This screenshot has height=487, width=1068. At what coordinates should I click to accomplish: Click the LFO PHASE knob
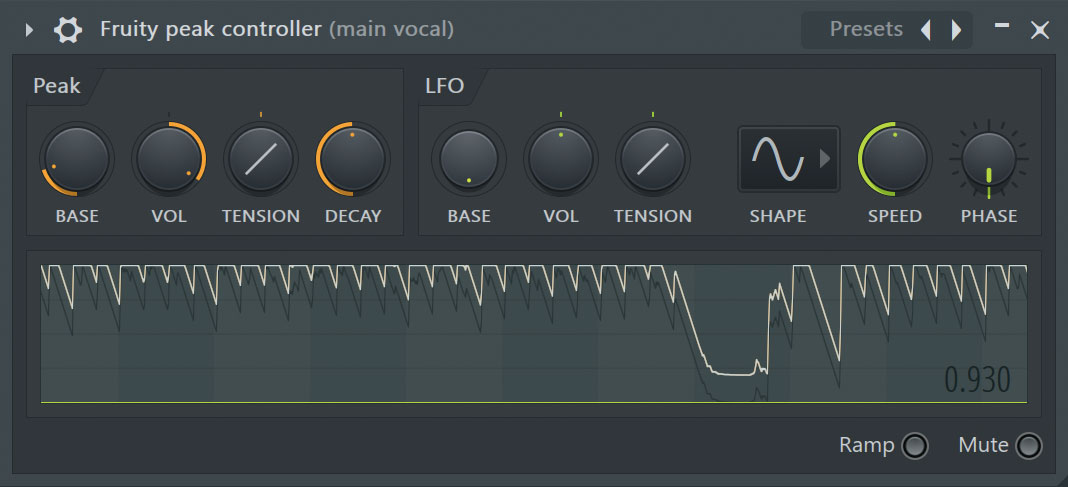click(x=989, y=159)
